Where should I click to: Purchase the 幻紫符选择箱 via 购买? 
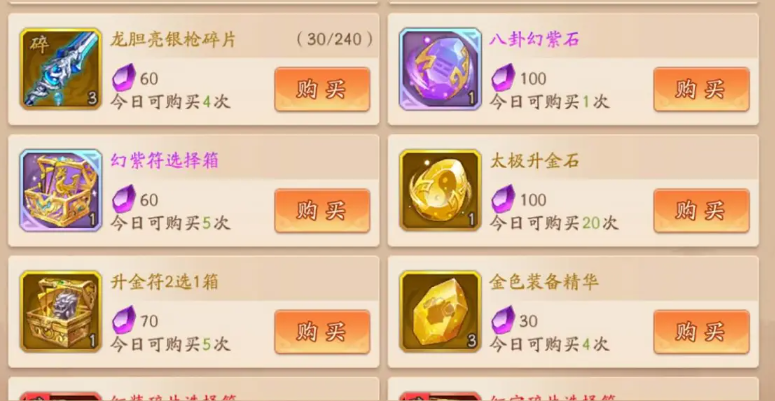pyautogui.click(x=322, y=211)
